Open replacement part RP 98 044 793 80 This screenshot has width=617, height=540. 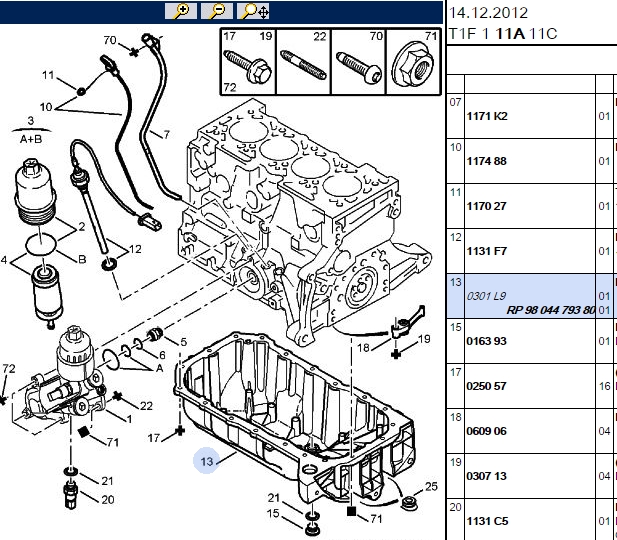click(550, 310)
